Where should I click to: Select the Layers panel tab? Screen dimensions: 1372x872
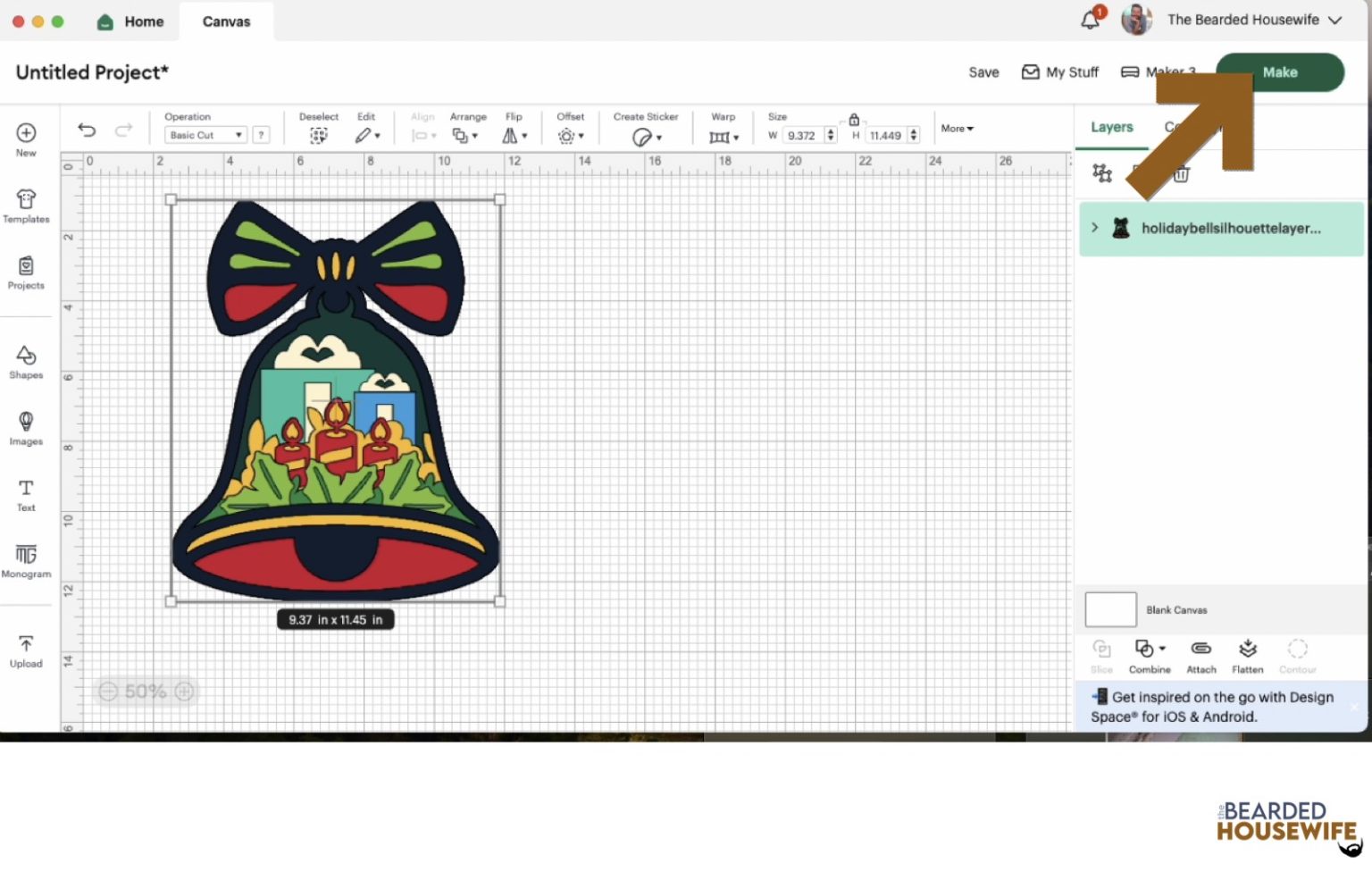point(1111,127)
